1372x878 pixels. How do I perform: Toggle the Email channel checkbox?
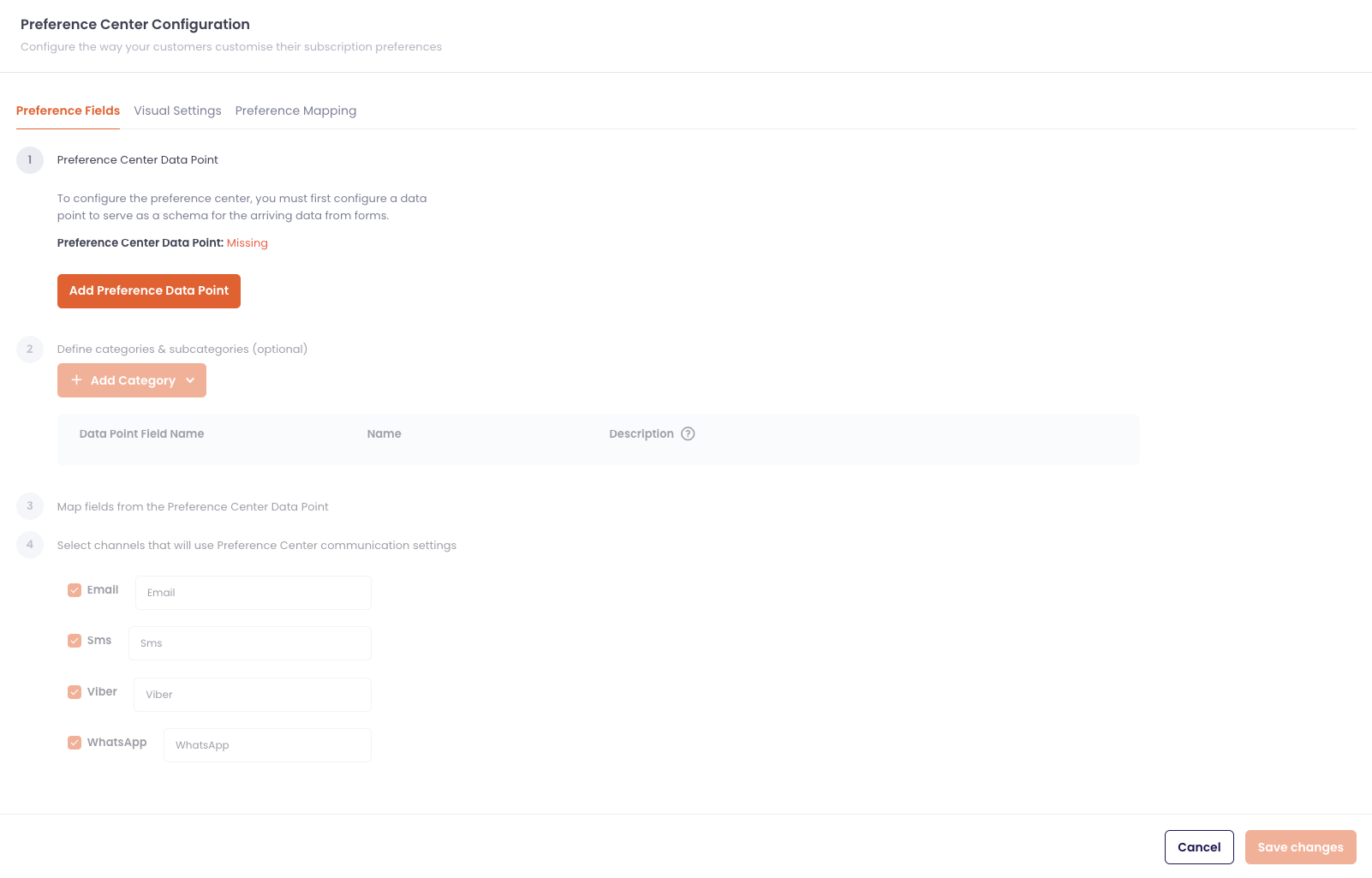pos(75,590)
